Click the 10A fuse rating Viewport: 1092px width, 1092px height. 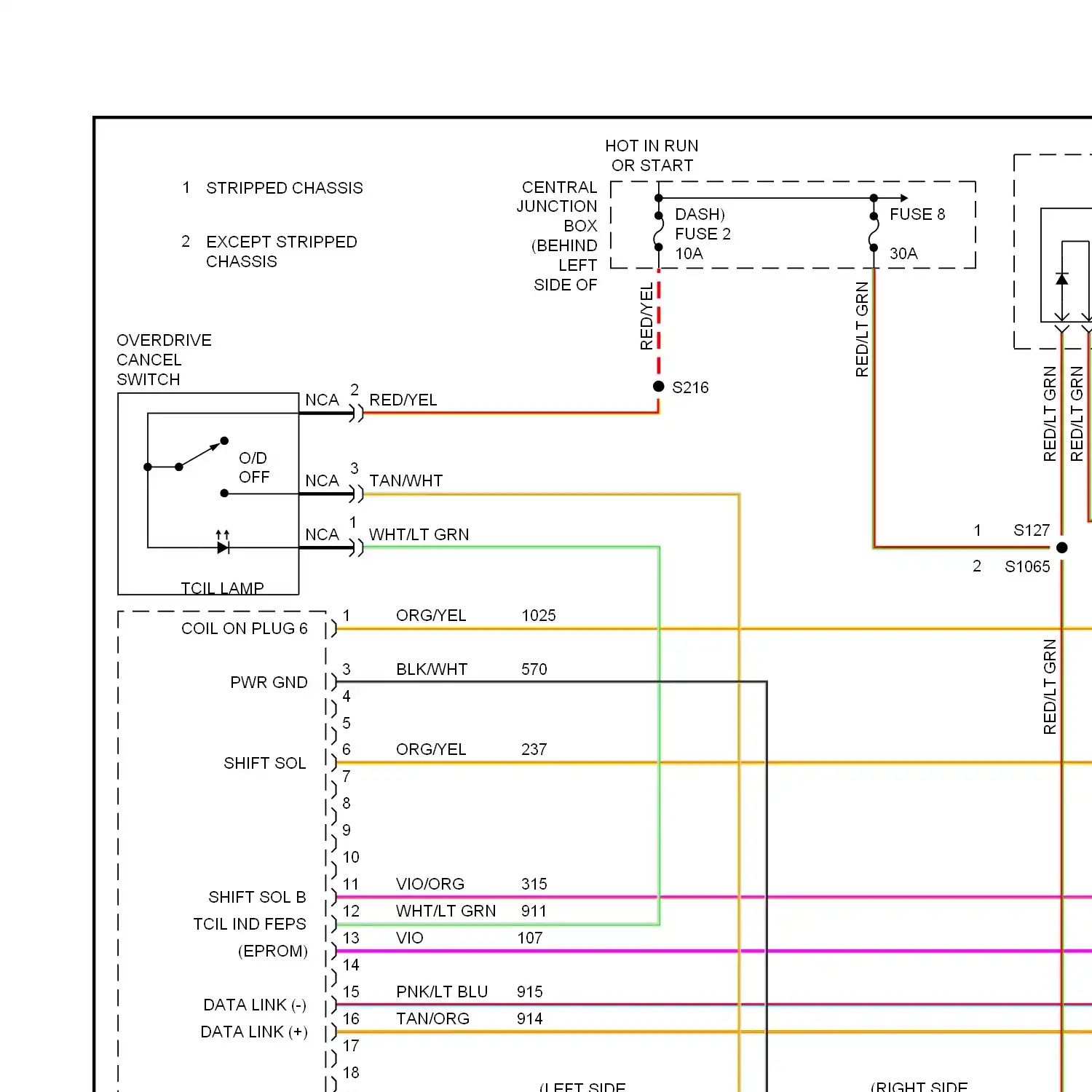coord(689,253)
